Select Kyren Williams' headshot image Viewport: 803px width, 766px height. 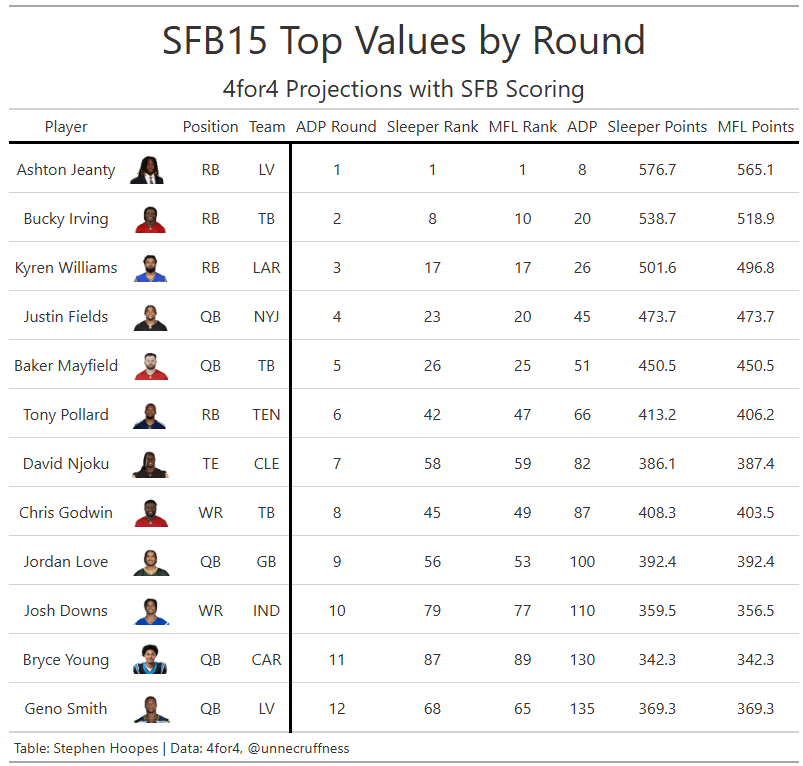(x=150, y=268)
